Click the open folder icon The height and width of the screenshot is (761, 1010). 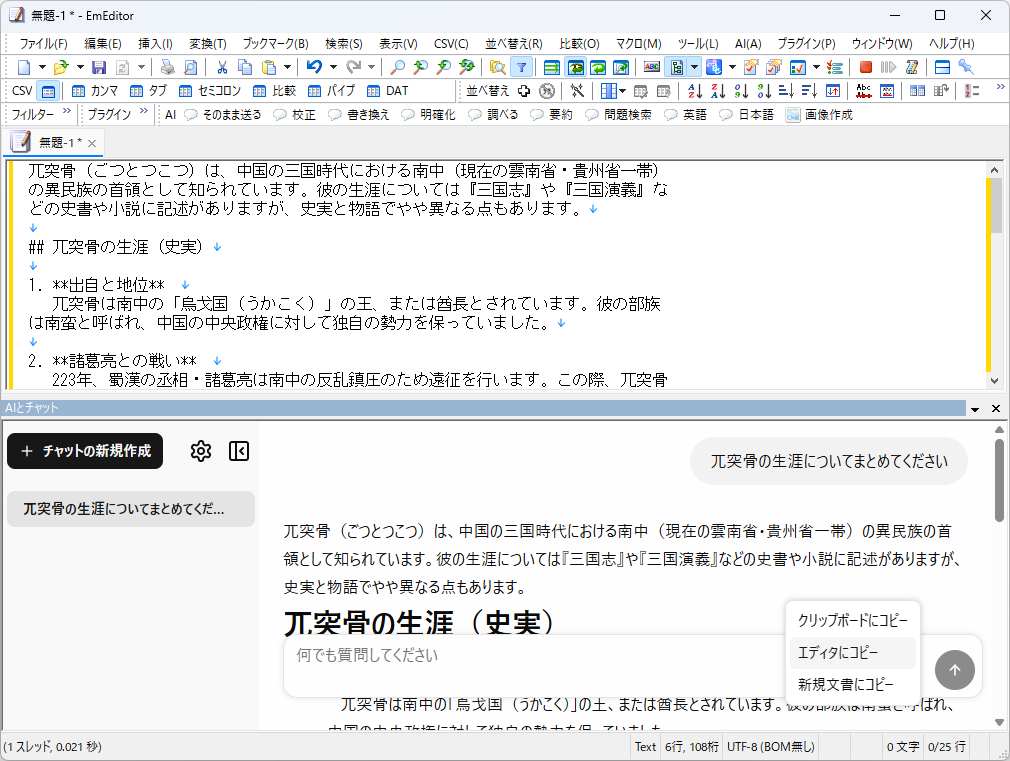[61, 67]
